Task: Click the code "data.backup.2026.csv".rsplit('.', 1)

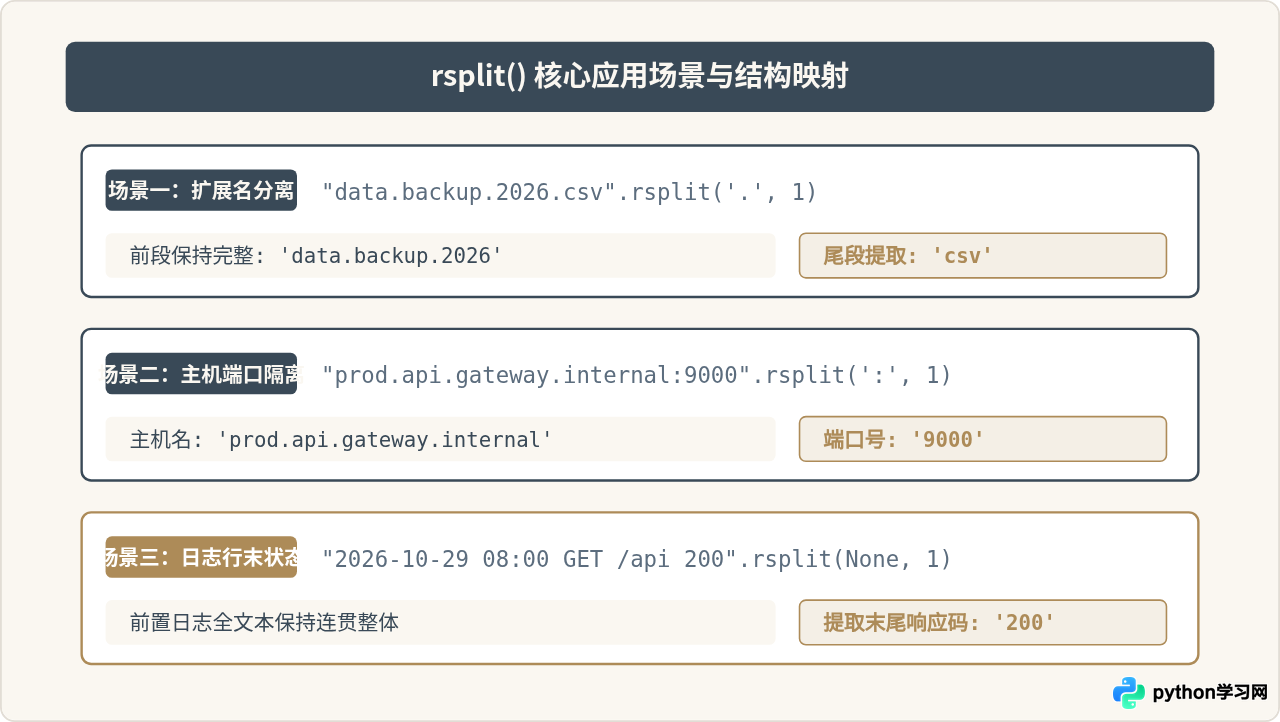Action: (x=569, y=191)
